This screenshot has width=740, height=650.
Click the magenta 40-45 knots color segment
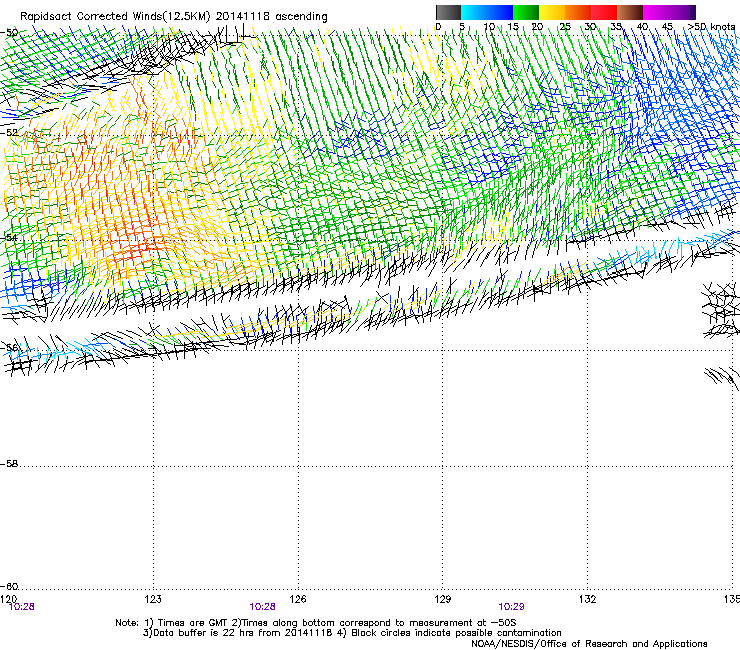[656, 12]
